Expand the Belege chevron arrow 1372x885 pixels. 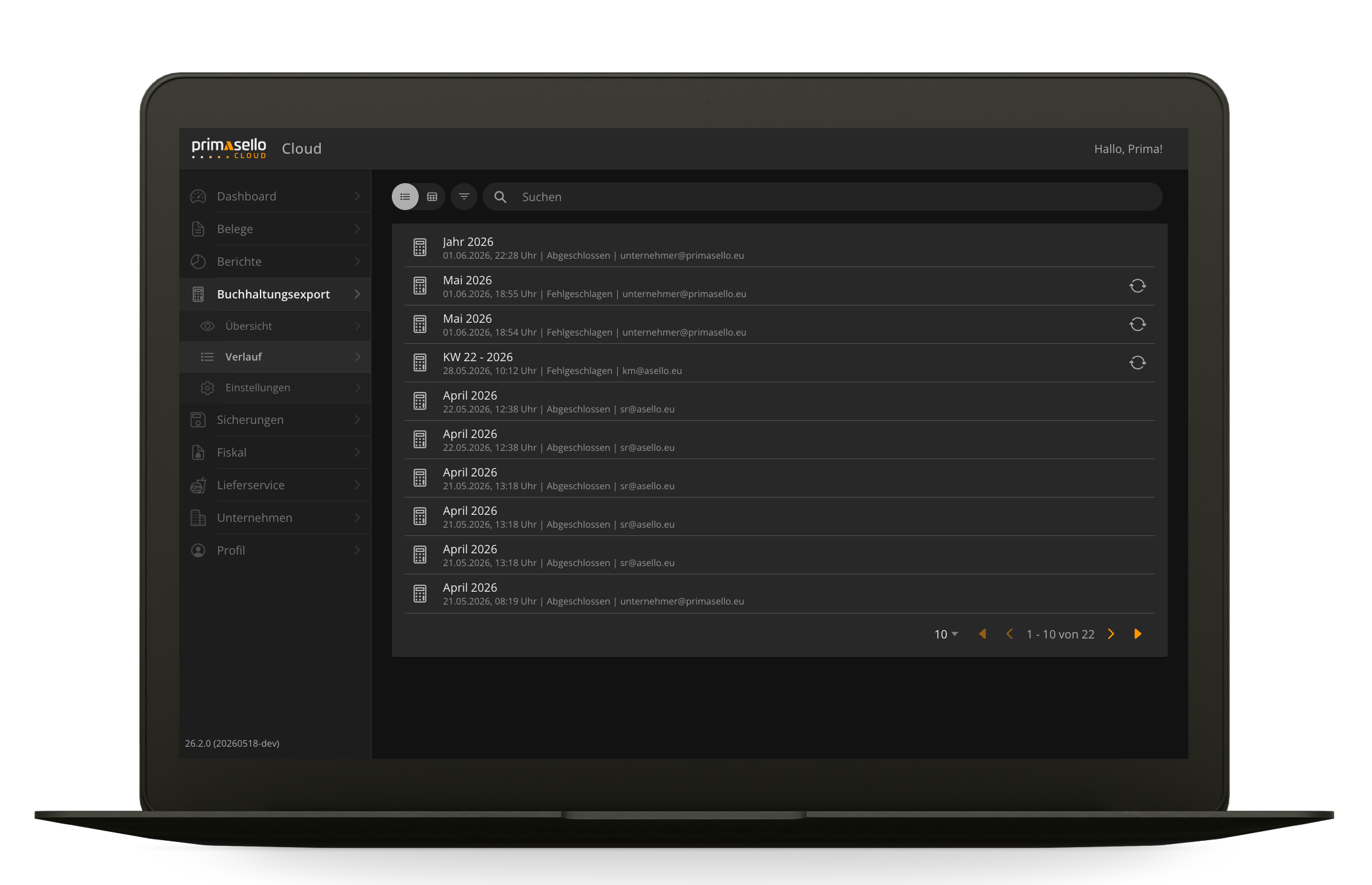(x=357, y=229)
